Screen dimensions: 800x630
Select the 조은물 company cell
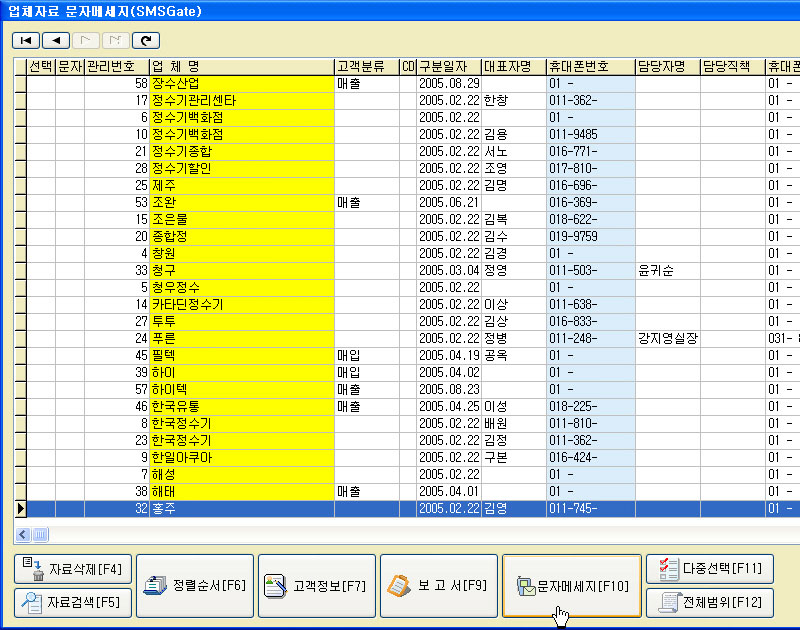coord(242,220)
